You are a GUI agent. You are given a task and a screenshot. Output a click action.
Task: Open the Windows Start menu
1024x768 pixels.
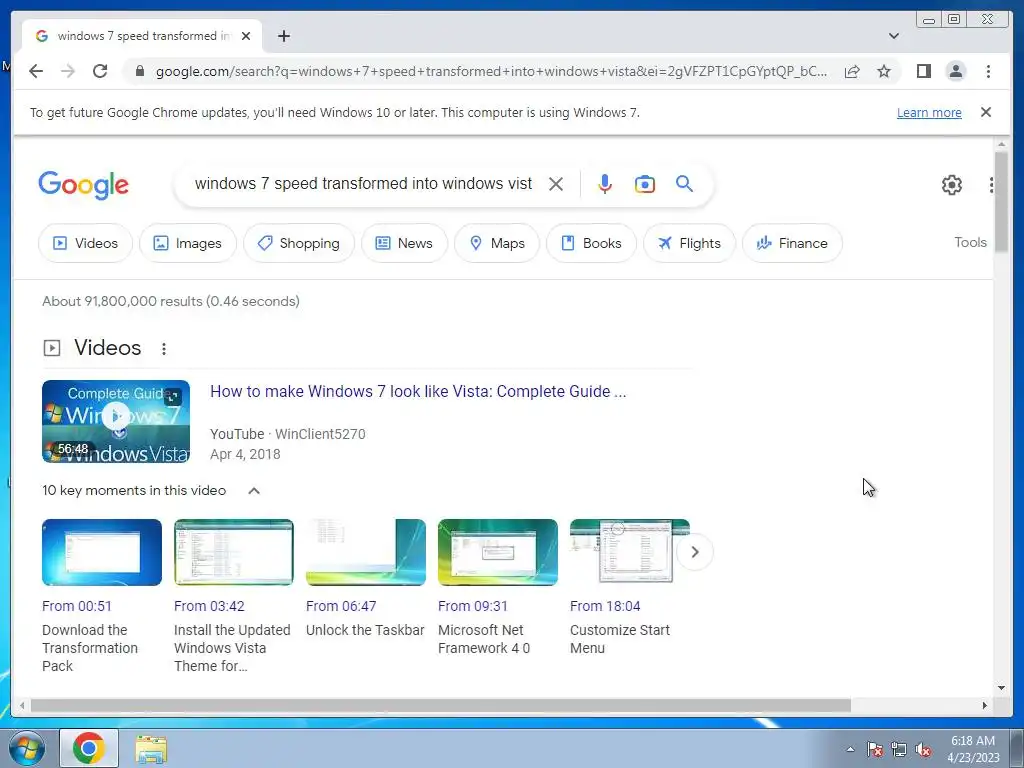27,748
